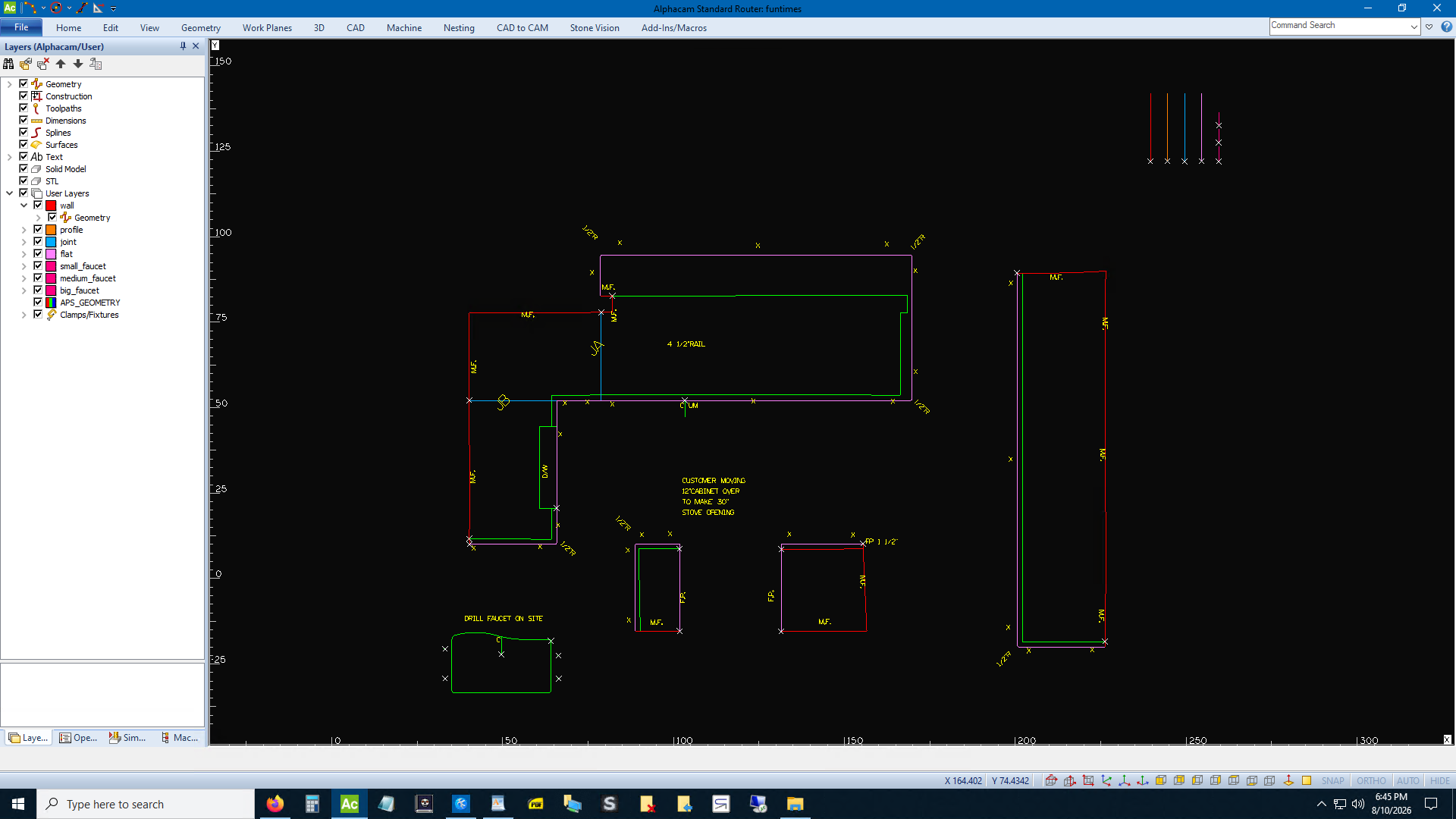Screen dimensions: 1456x819
Task: Click the red color swatch of wall layer
Action: point(52,206)
